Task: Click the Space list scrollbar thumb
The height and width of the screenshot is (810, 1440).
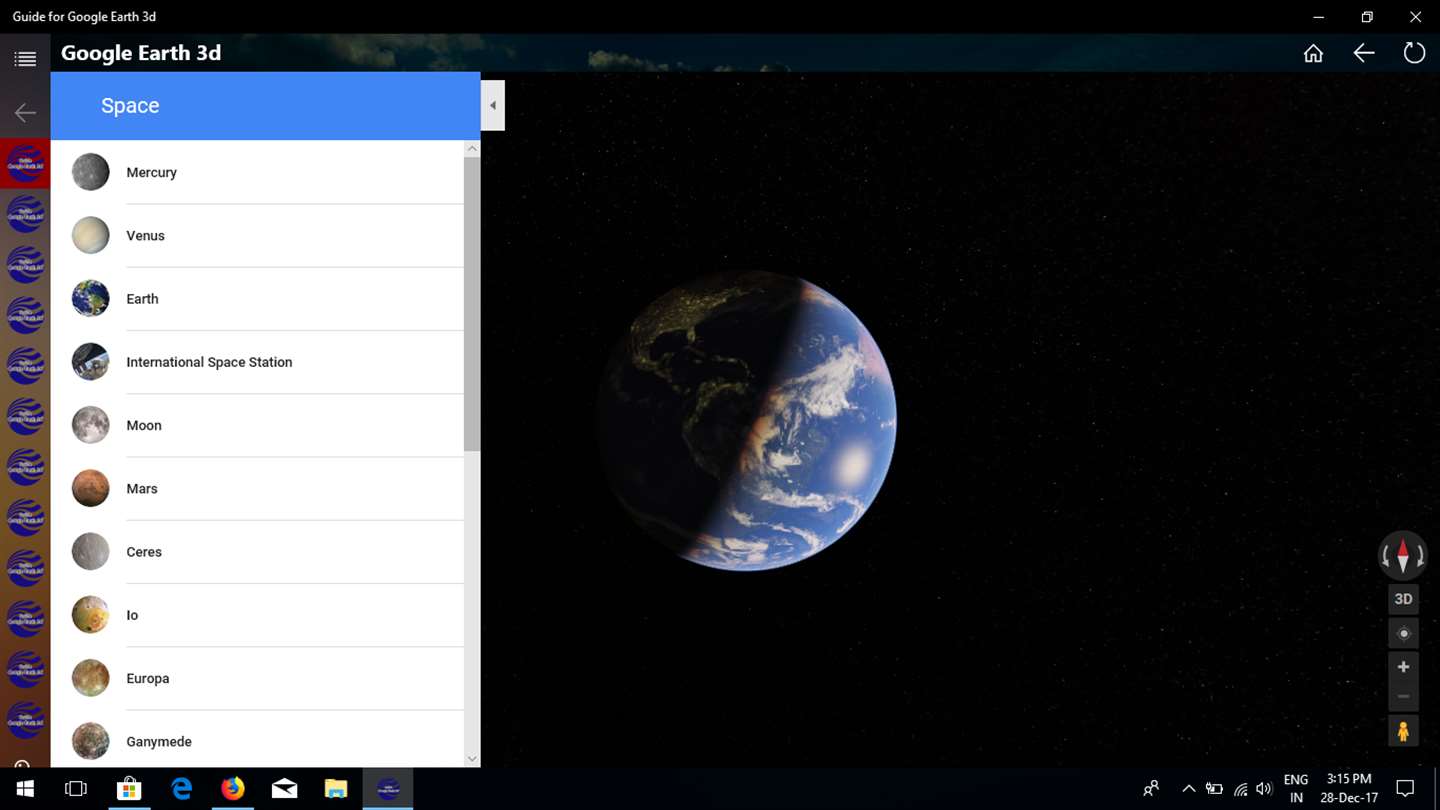Action: click(x=472, y=304)
